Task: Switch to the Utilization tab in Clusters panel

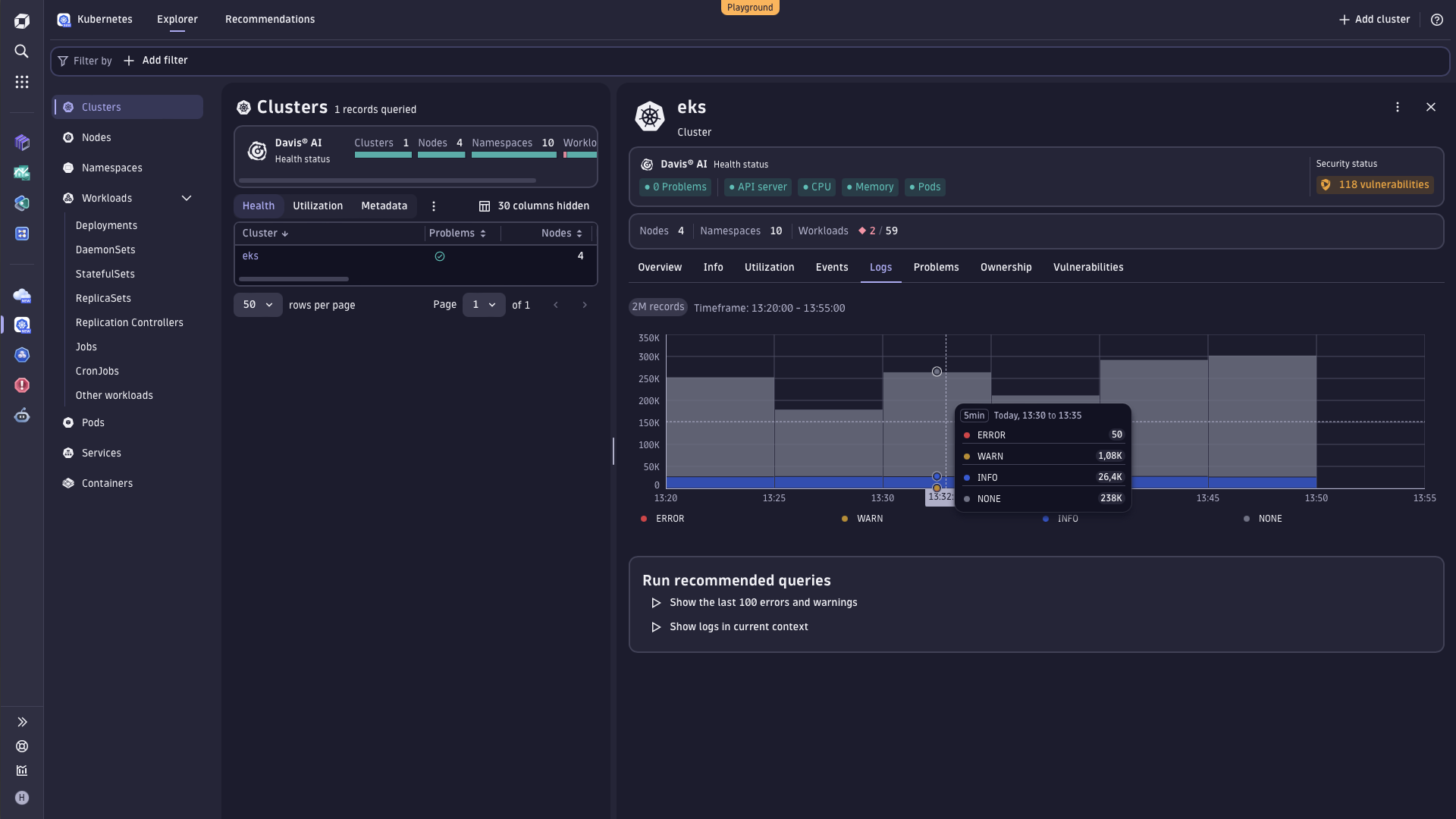Action: (x=318, y=206)
